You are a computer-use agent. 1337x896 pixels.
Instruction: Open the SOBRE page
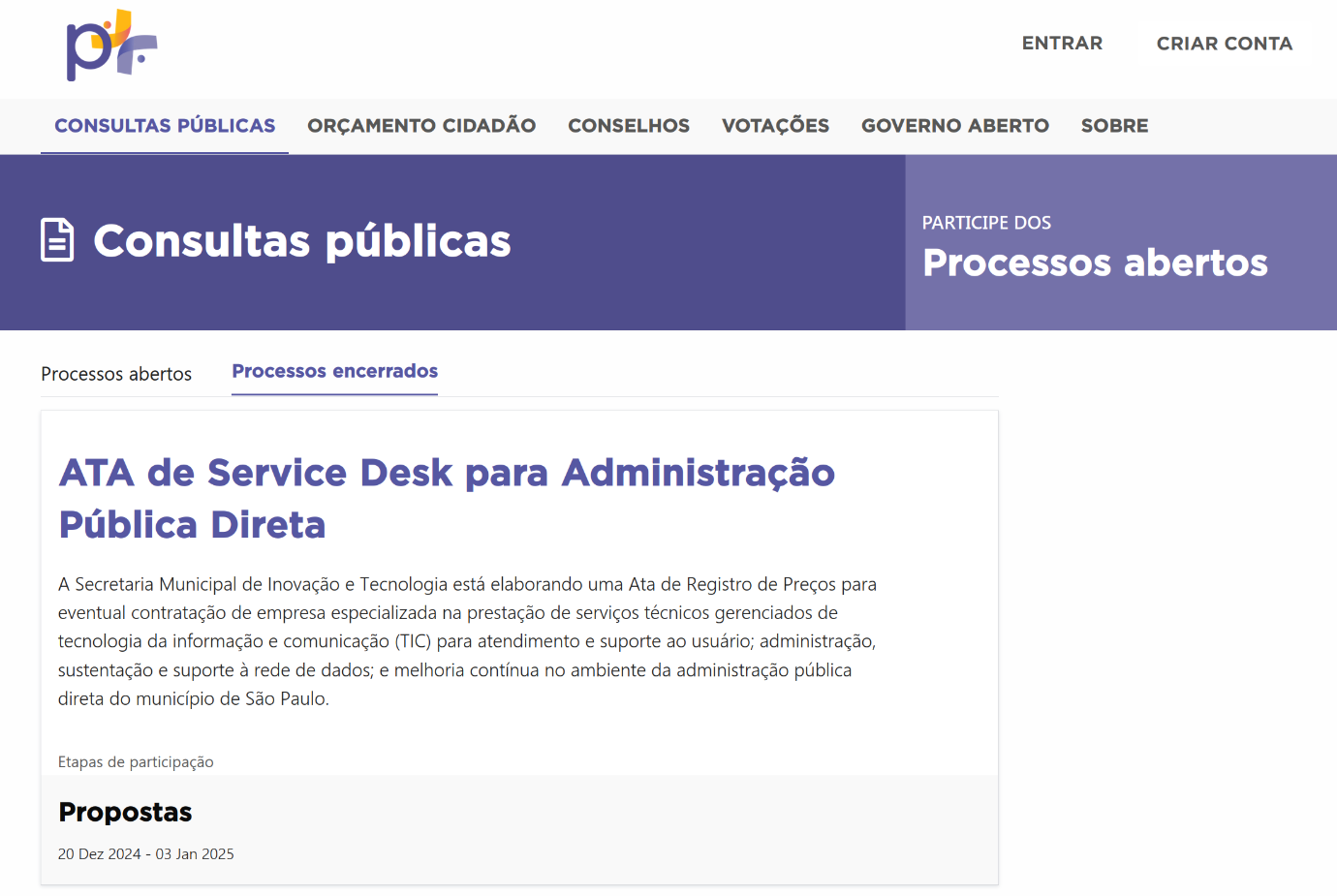click(1114, 126)
